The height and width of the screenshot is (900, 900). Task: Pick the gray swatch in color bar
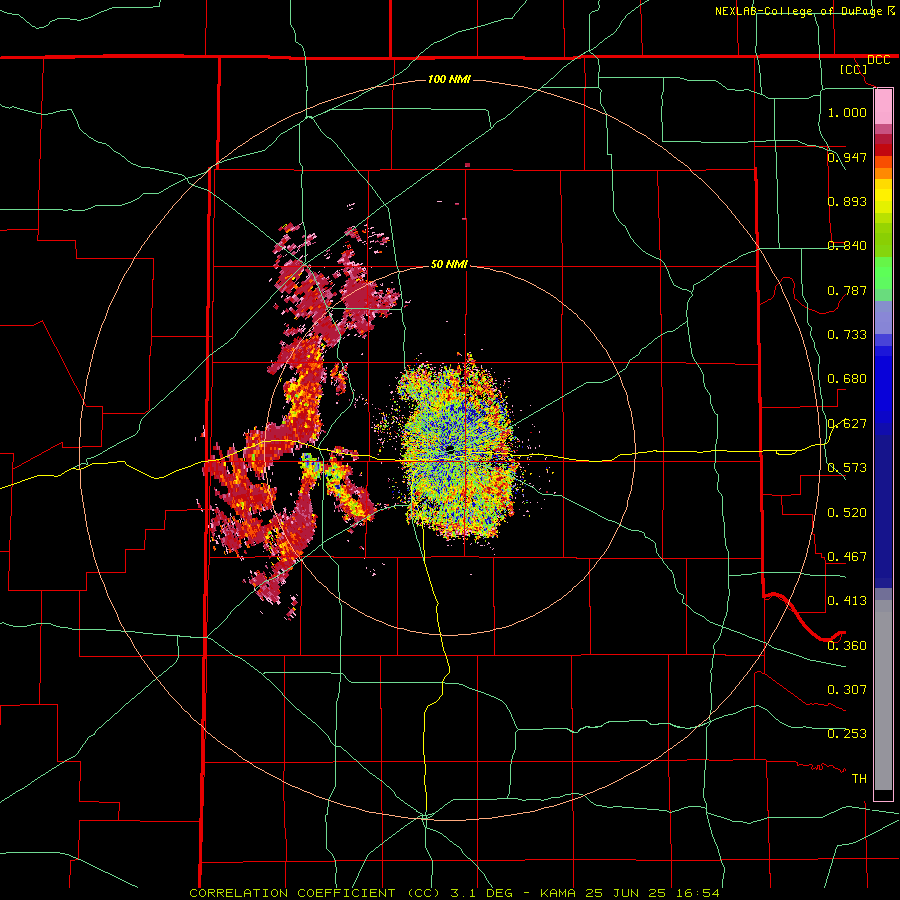pos(883,695)
